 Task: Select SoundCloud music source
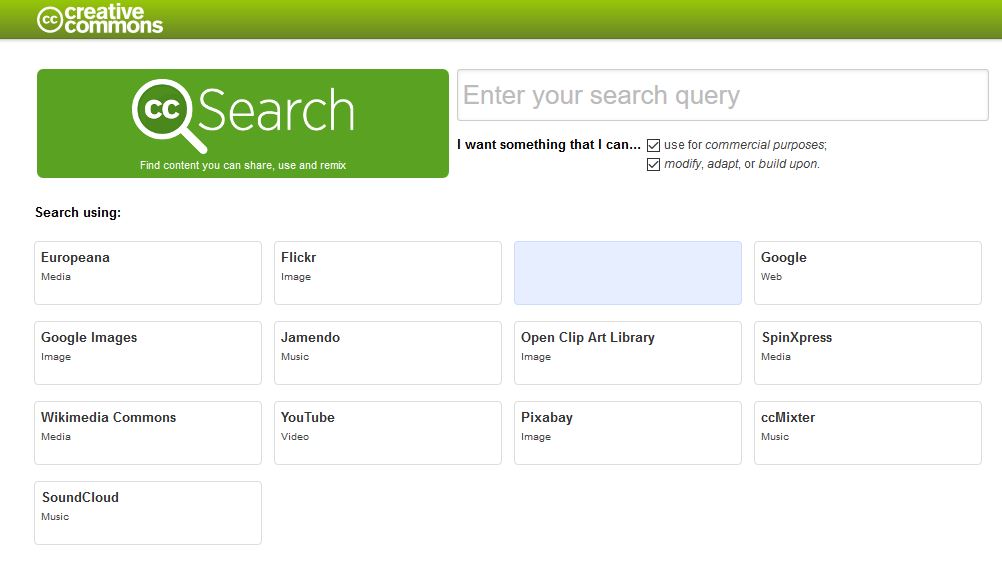(x=148, y=512)
